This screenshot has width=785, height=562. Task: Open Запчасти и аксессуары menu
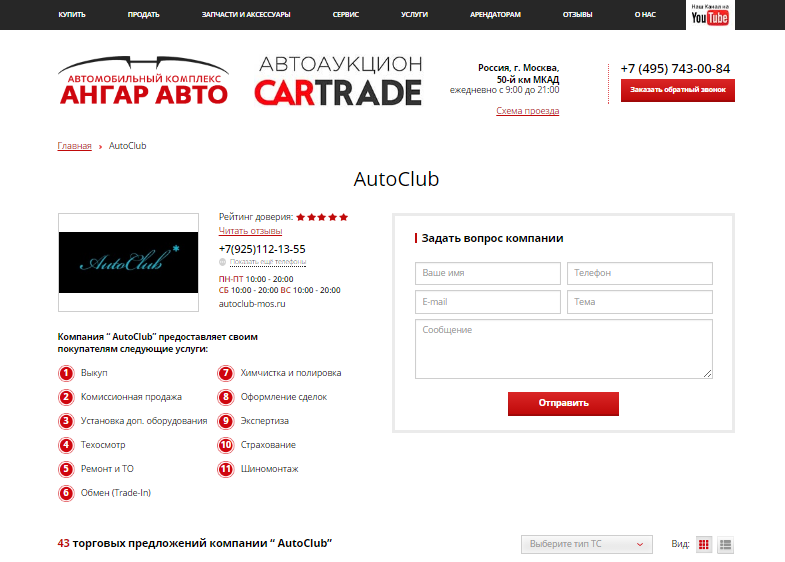click(246, 15)
